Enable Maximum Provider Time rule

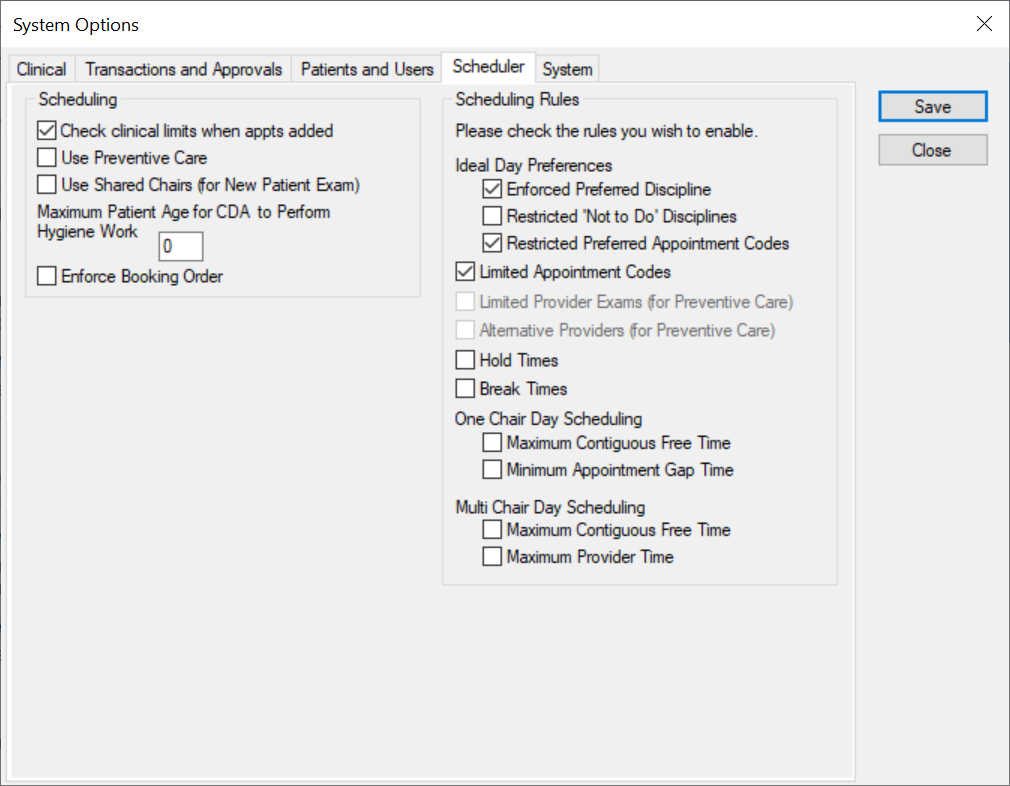click(x=491, y=557)
